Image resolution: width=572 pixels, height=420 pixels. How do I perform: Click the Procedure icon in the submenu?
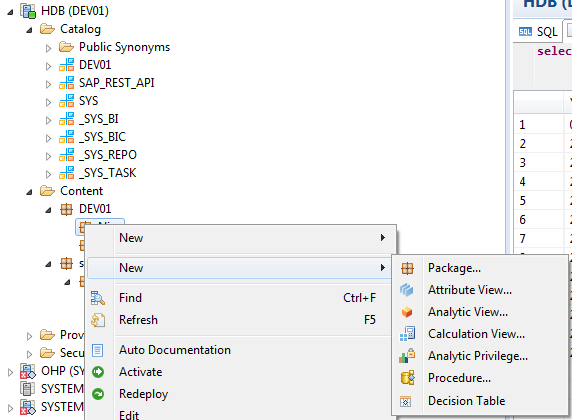point(407,378)
